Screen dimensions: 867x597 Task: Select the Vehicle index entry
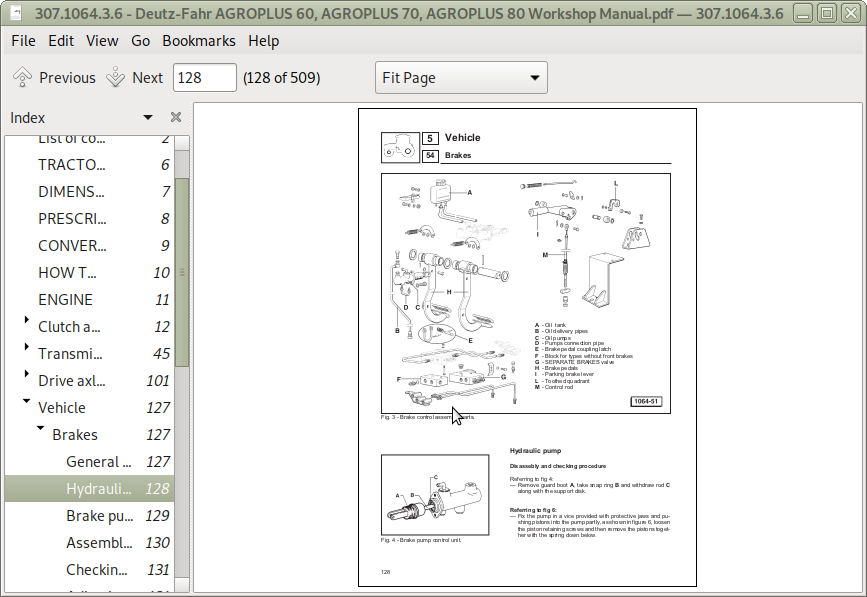(x=90, y=409)
